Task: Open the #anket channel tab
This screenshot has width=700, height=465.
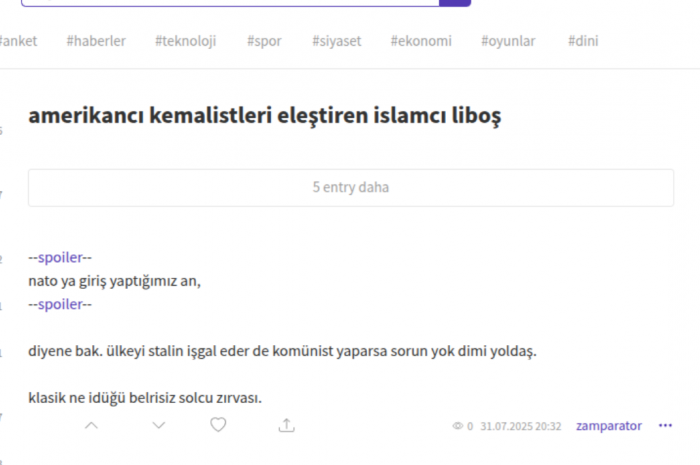Action: [x=18, y=41]
